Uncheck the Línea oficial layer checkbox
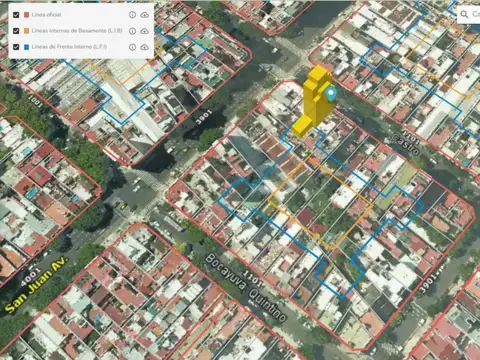480x360 pixels. point(16,15)
